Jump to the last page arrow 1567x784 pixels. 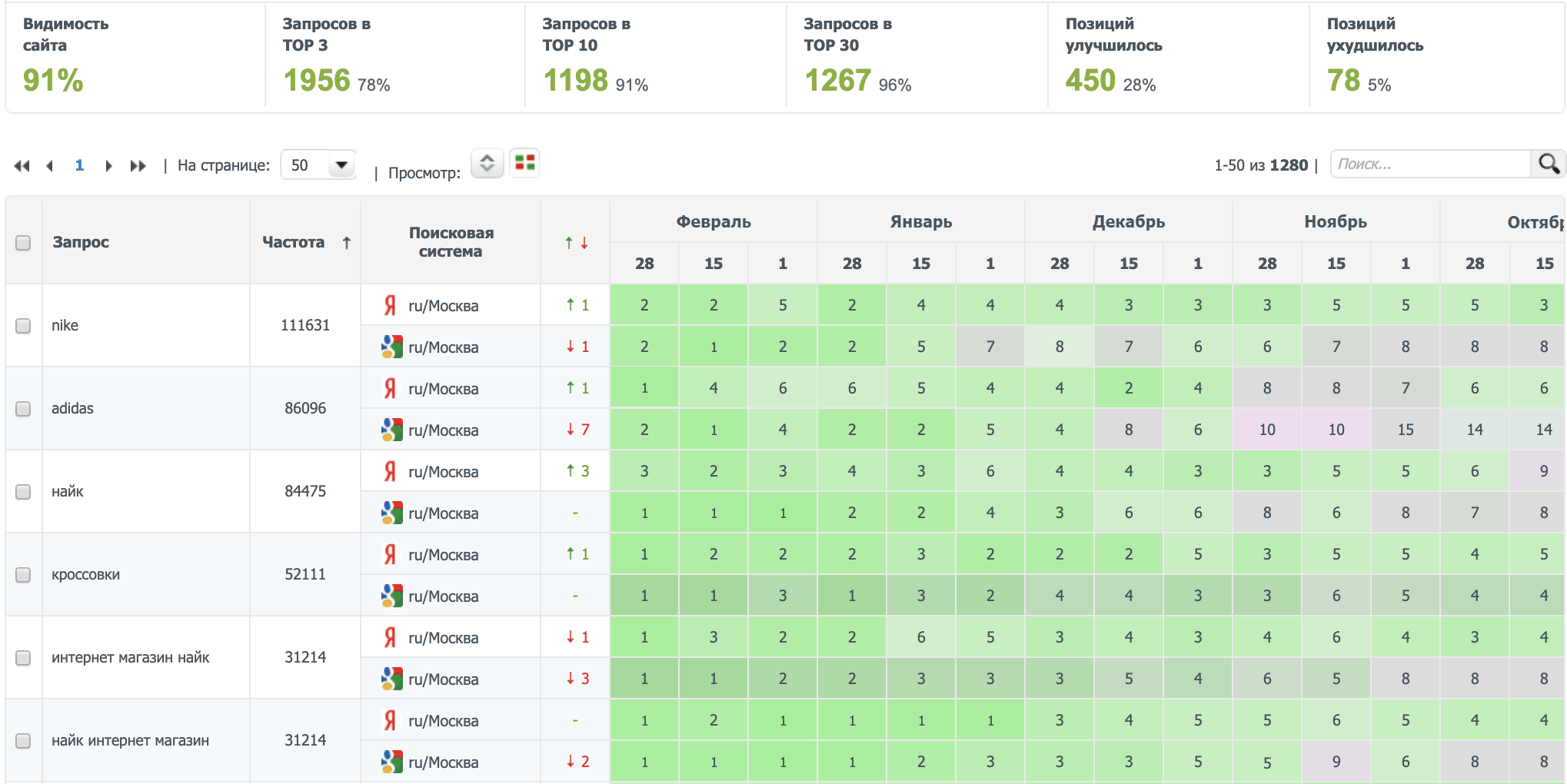point(138,165)
